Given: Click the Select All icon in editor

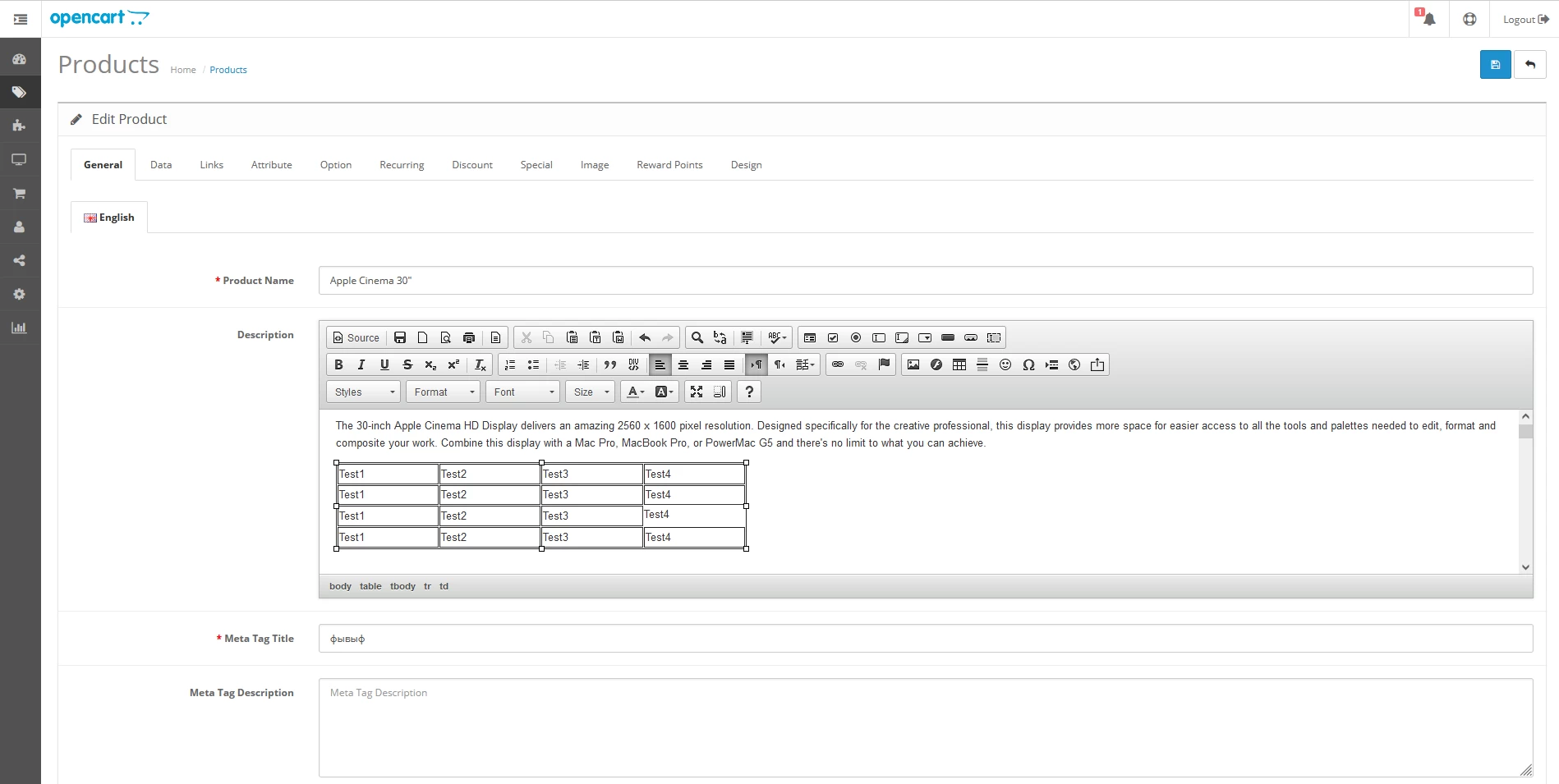Looking at the screenshot, I should [x=747, y=337].
